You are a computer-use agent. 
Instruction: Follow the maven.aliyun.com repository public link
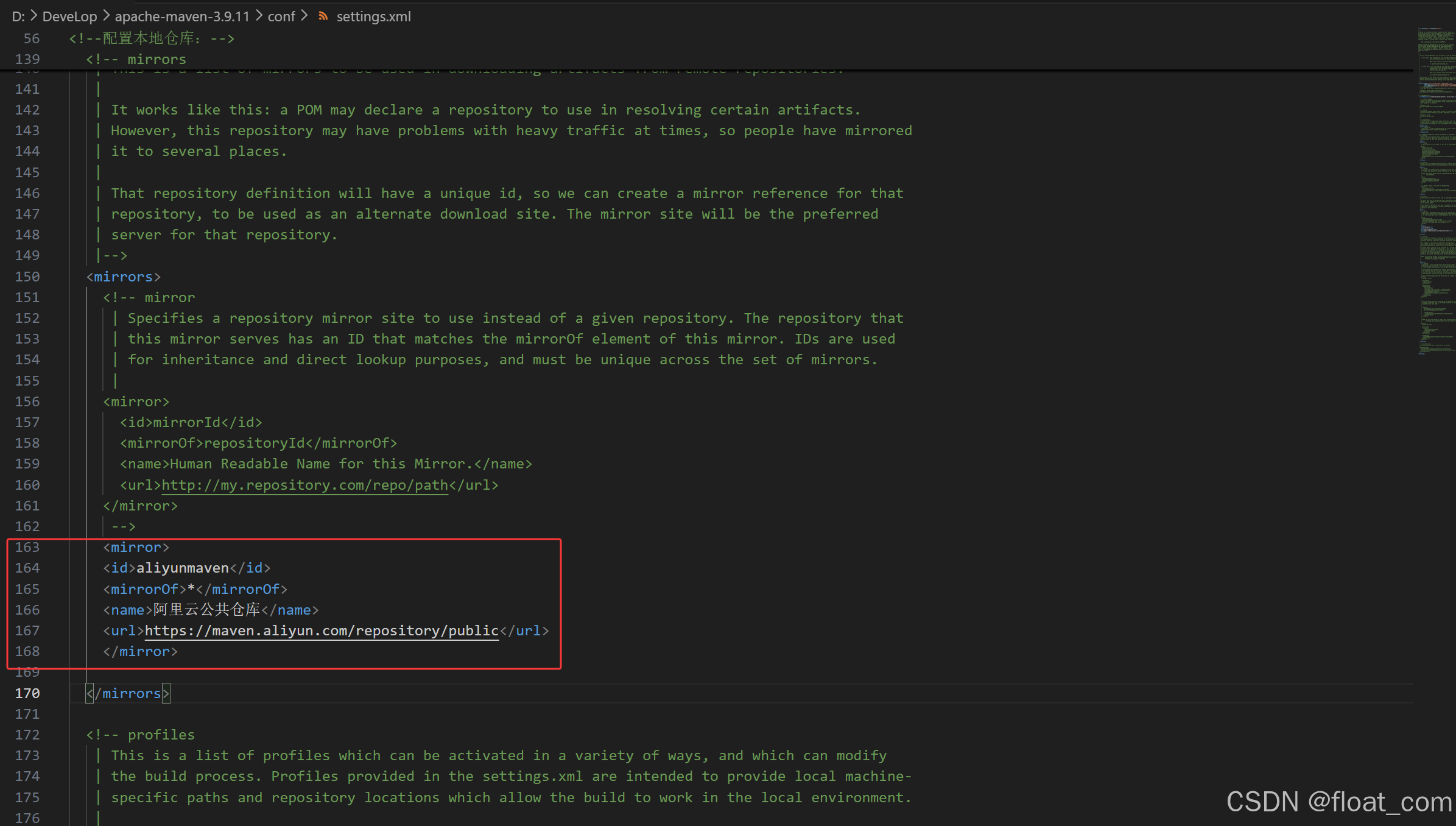click(322, 630)
